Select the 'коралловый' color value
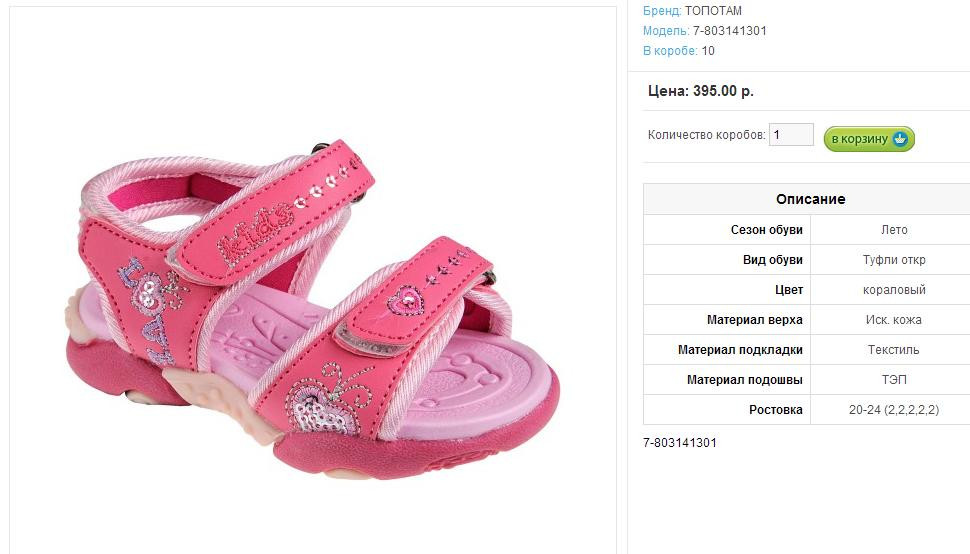 tap(894, 289)
